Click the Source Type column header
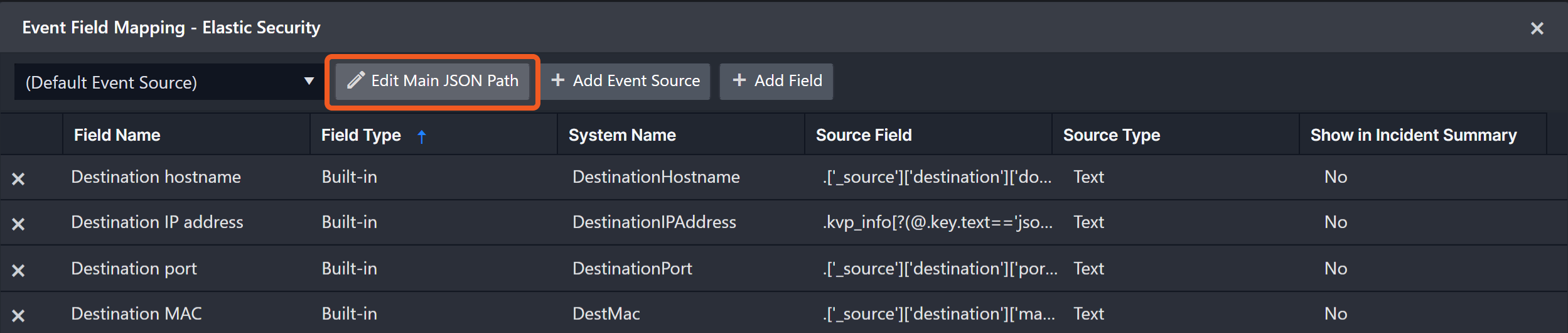 (1111, 135)
